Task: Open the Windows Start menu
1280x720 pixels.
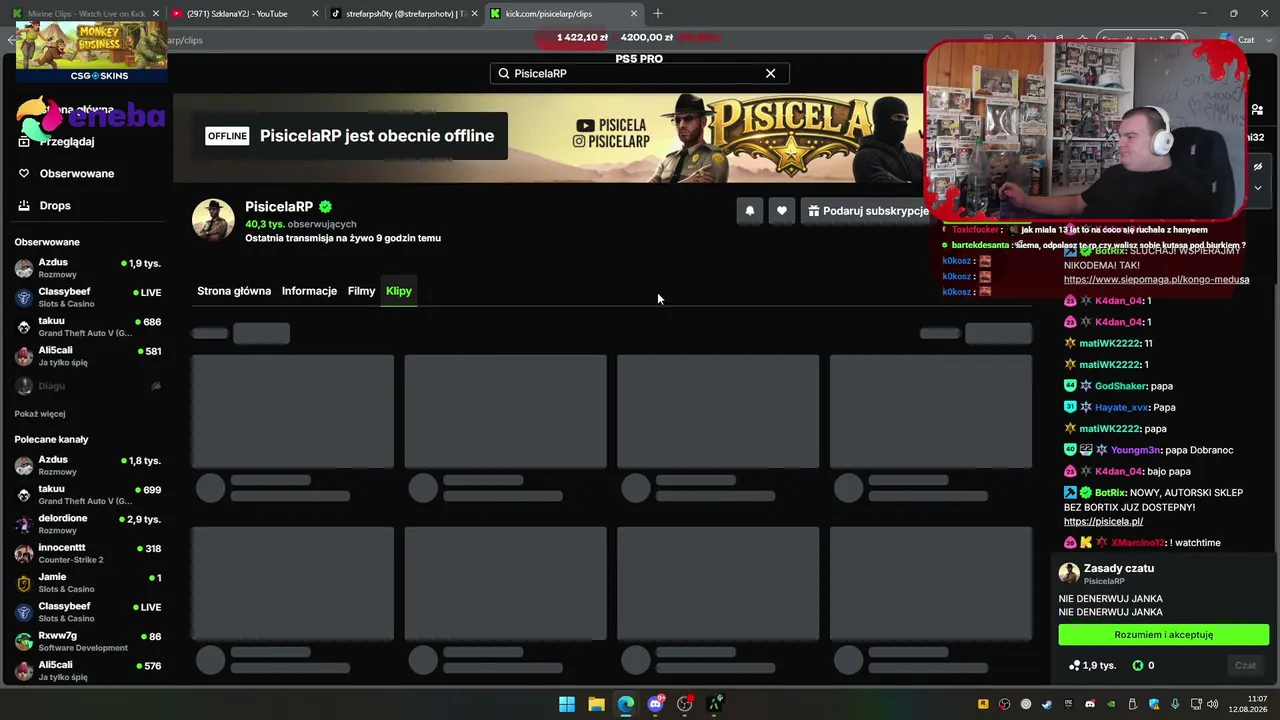Action: 567,704
